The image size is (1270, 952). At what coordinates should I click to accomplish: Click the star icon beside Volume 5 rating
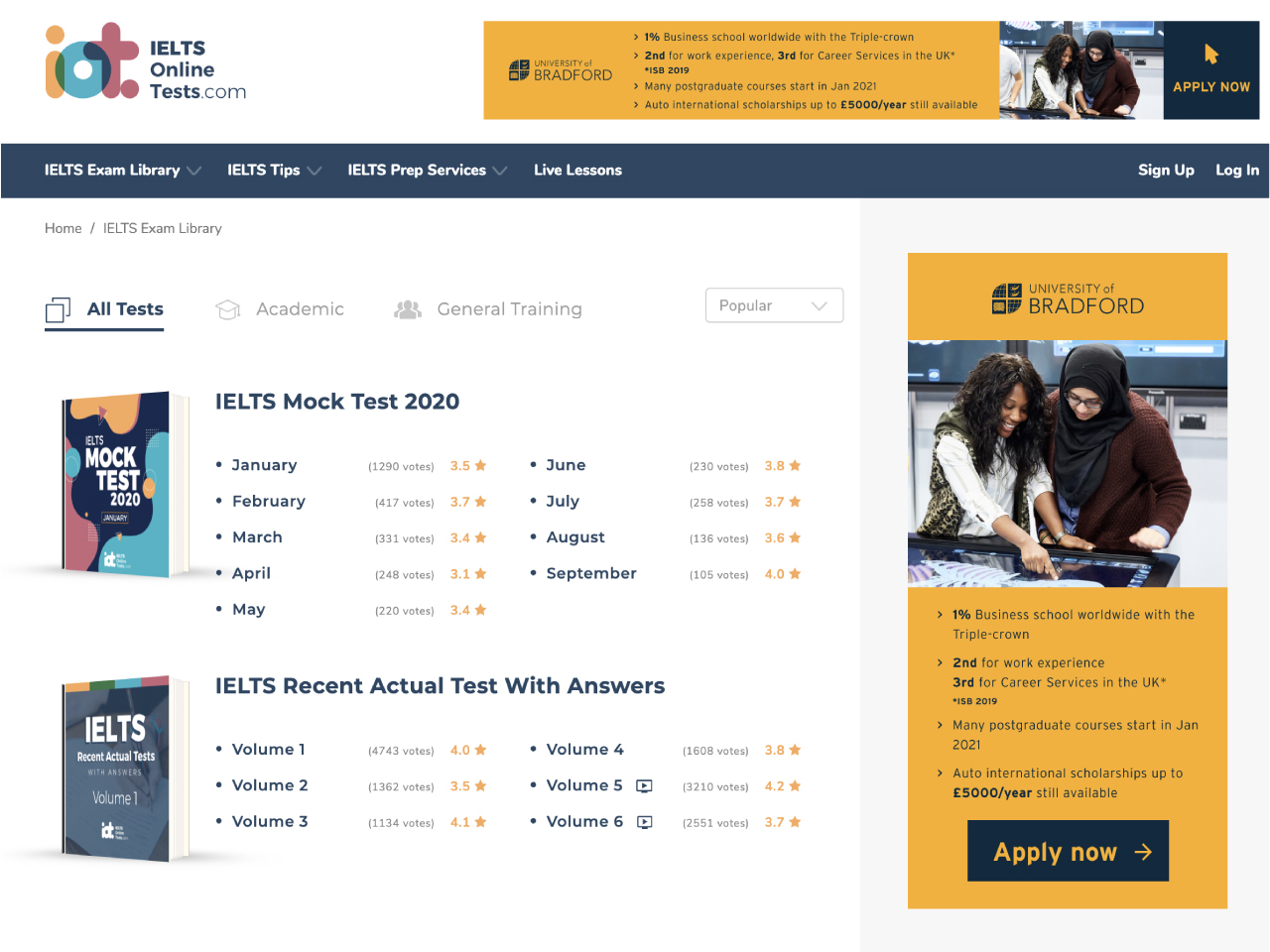[x=795, y=786]
